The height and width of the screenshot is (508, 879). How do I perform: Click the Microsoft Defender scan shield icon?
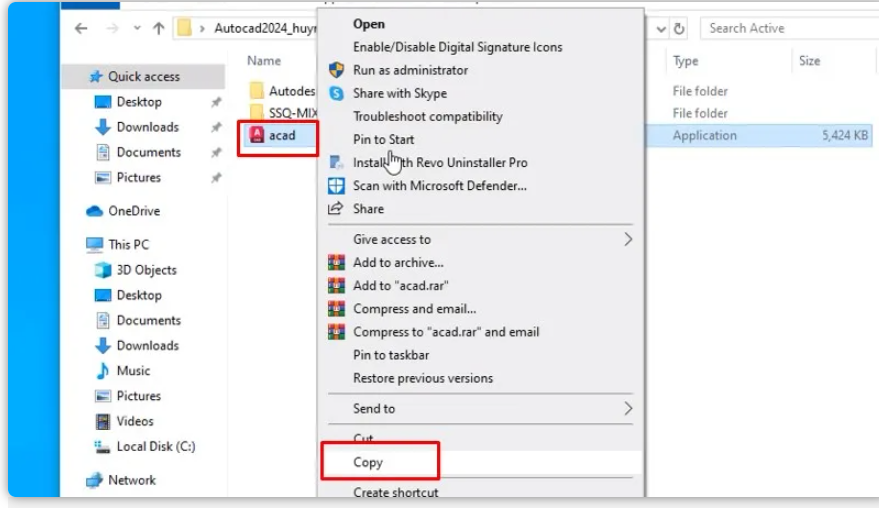337,186
